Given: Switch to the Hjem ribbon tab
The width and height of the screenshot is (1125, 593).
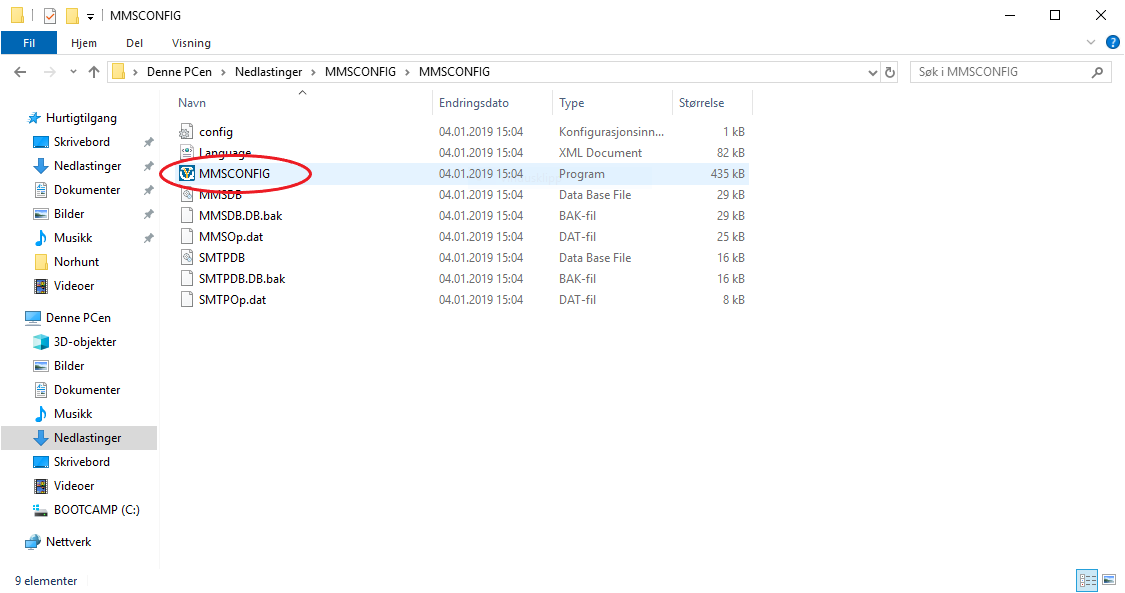Looking at the screenshot, I should [84, 43].
